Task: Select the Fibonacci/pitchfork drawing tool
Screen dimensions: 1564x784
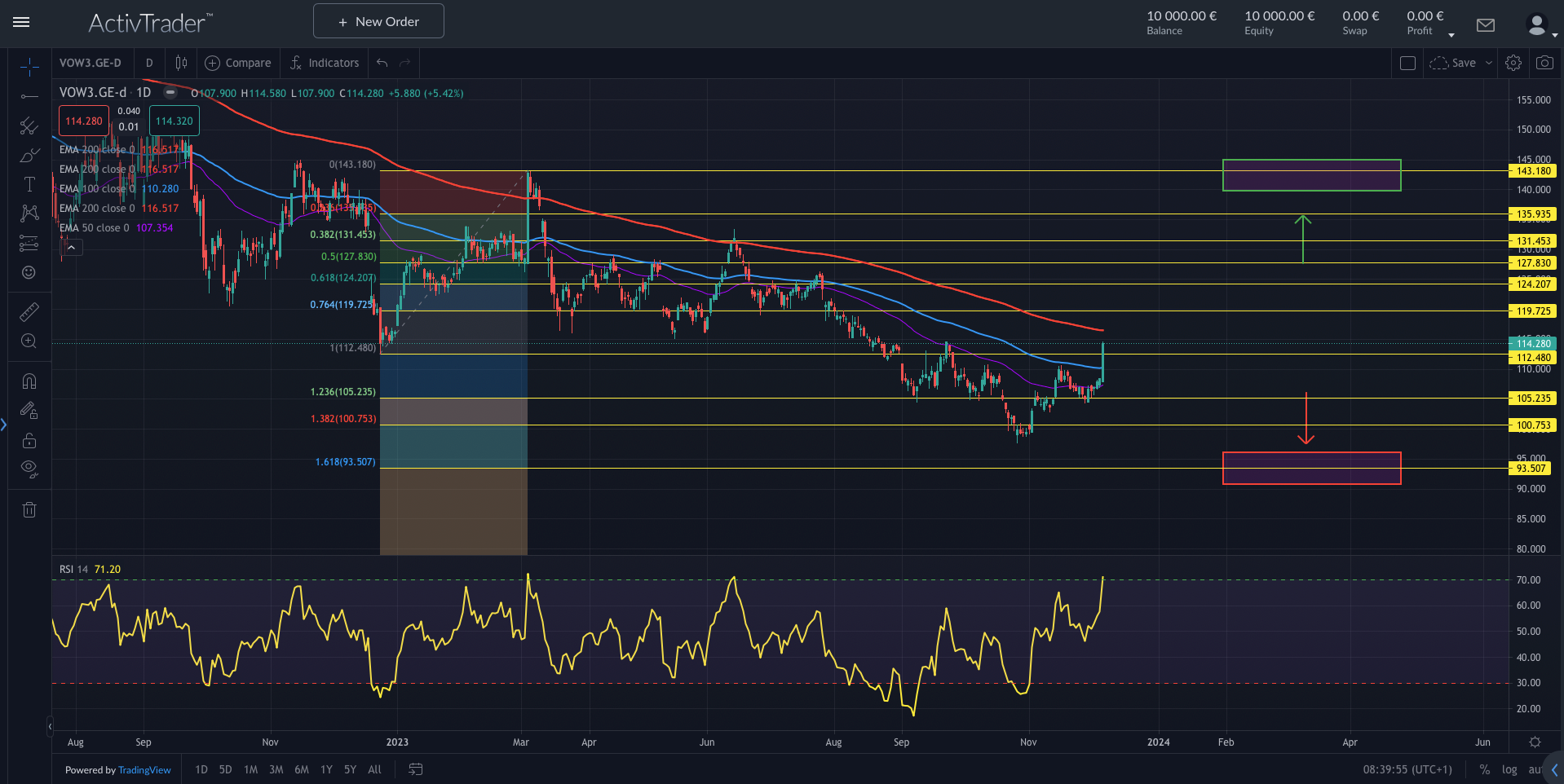Action: [x=29, y=126]
